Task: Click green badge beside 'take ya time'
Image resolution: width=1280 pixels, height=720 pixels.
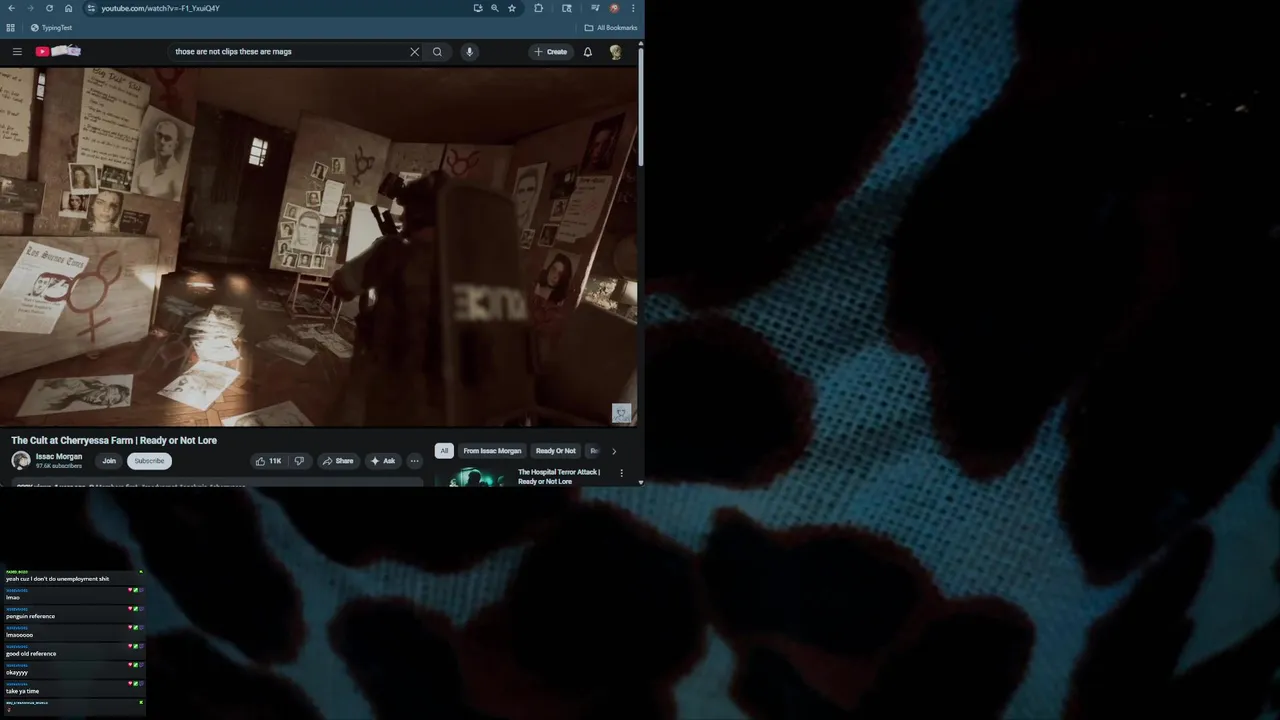Action: coord(136,684)
